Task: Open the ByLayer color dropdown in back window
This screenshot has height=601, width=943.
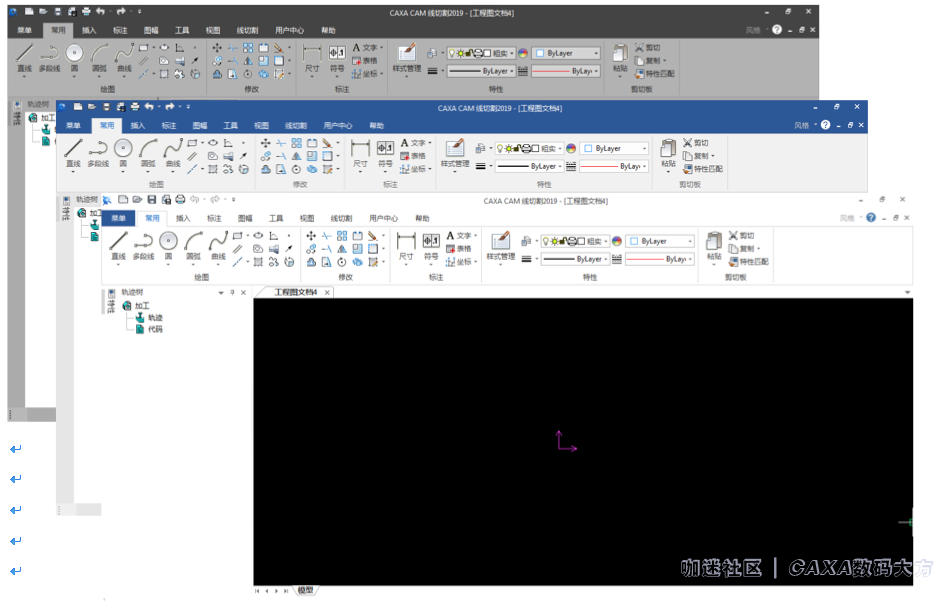Action: point(567,54)
